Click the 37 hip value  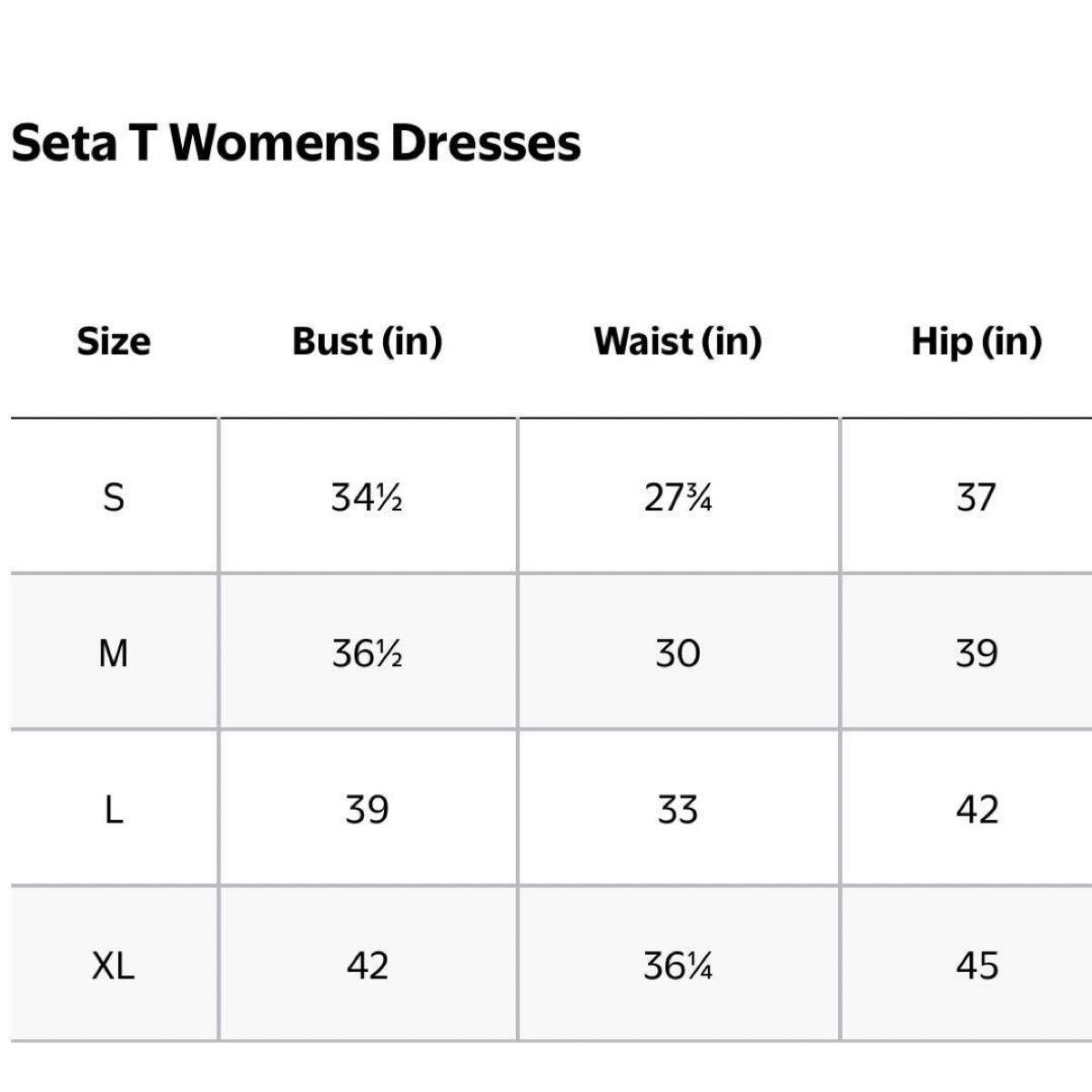[976, 498]
